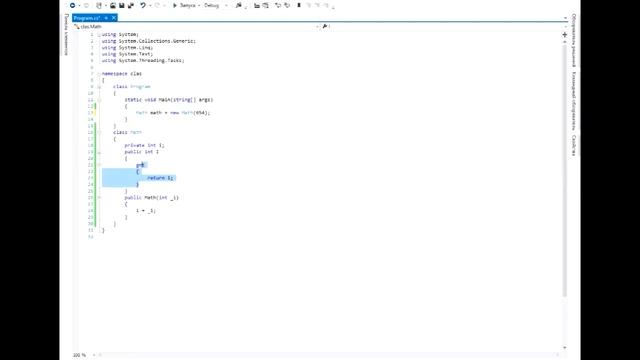Collapse the public Math constructor block
This screenshot has width=640, height=360.
tap(99, 198)
